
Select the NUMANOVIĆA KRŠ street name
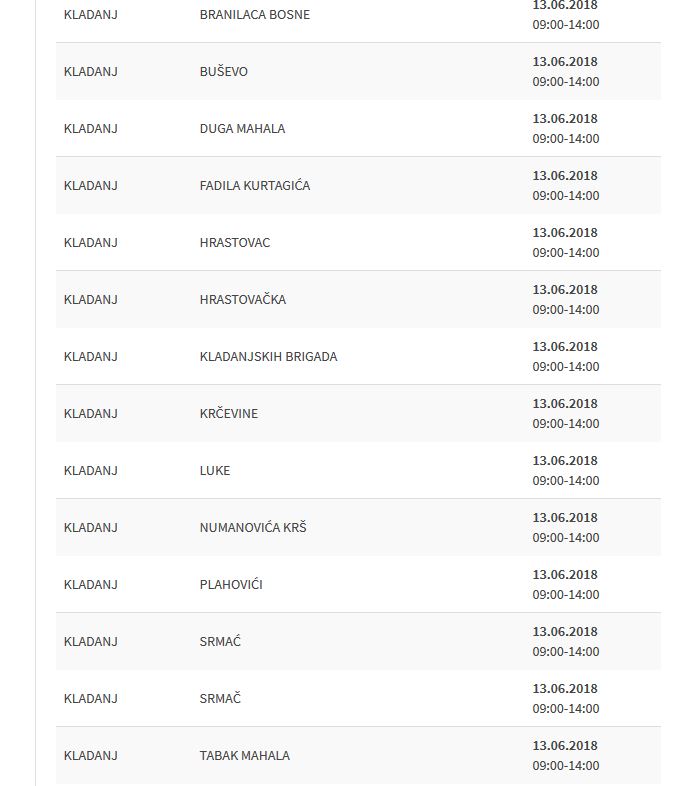[x=253, y=528]
